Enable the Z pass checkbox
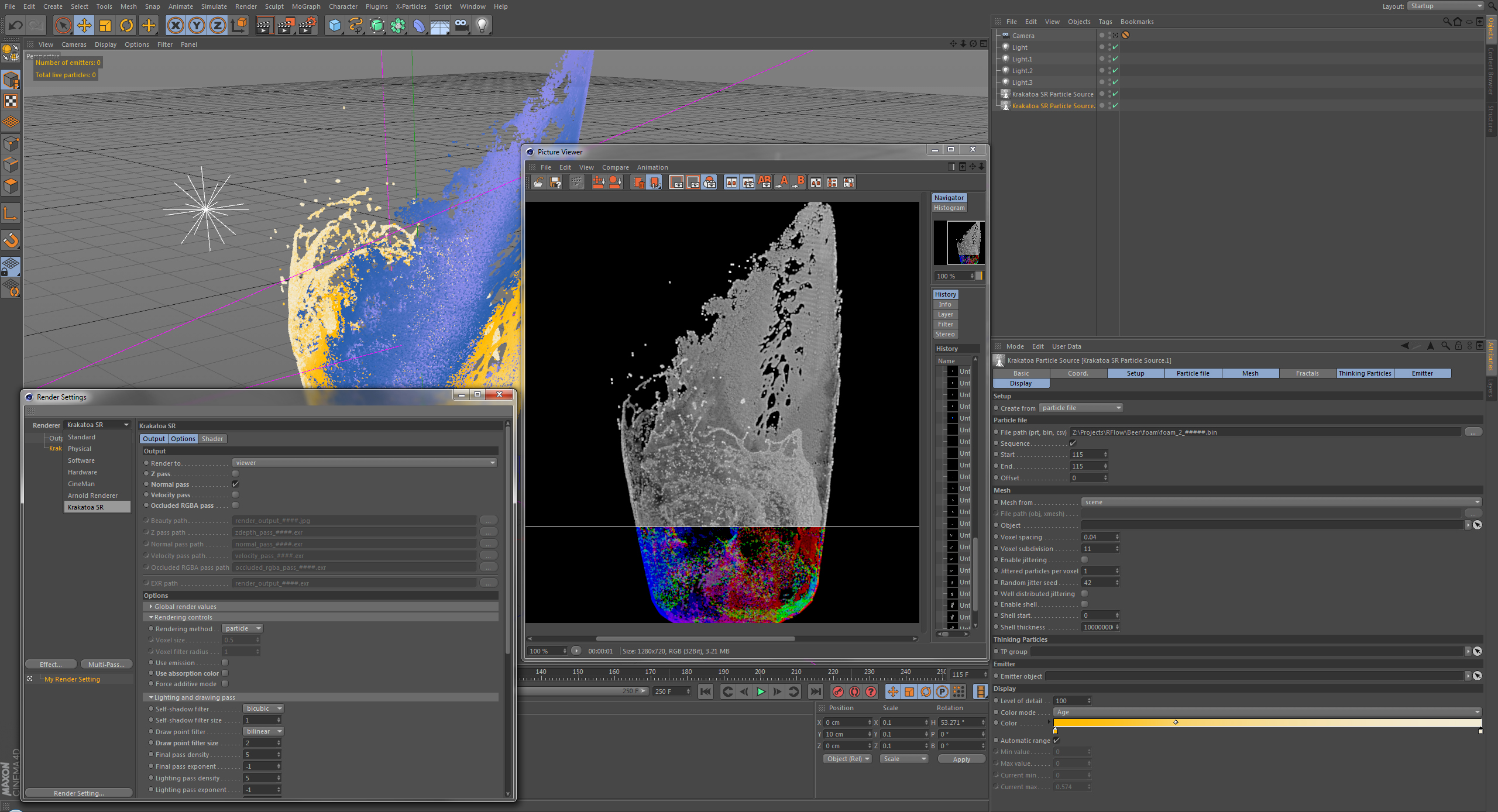1498x812 pixels. [x=235, y=473]
